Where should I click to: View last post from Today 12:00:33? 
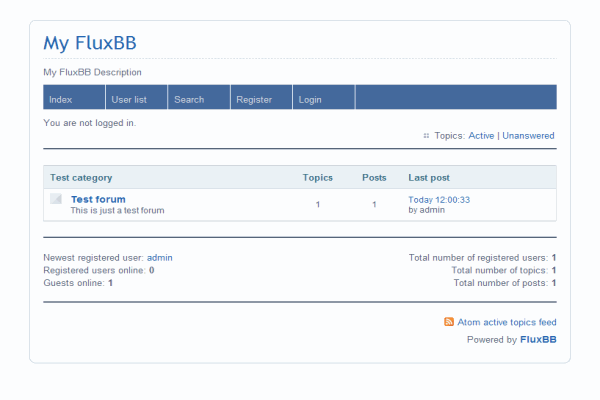[x=439, y=199]
